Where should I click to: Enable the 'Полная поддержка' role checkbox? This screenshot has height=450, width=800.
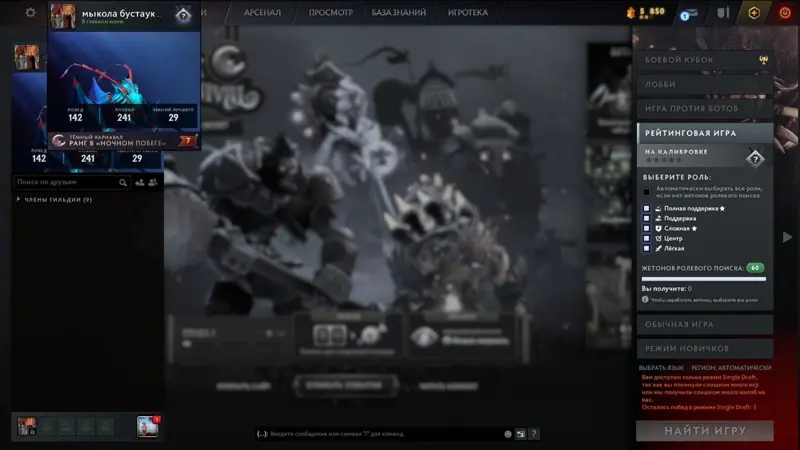click(646, 209)
